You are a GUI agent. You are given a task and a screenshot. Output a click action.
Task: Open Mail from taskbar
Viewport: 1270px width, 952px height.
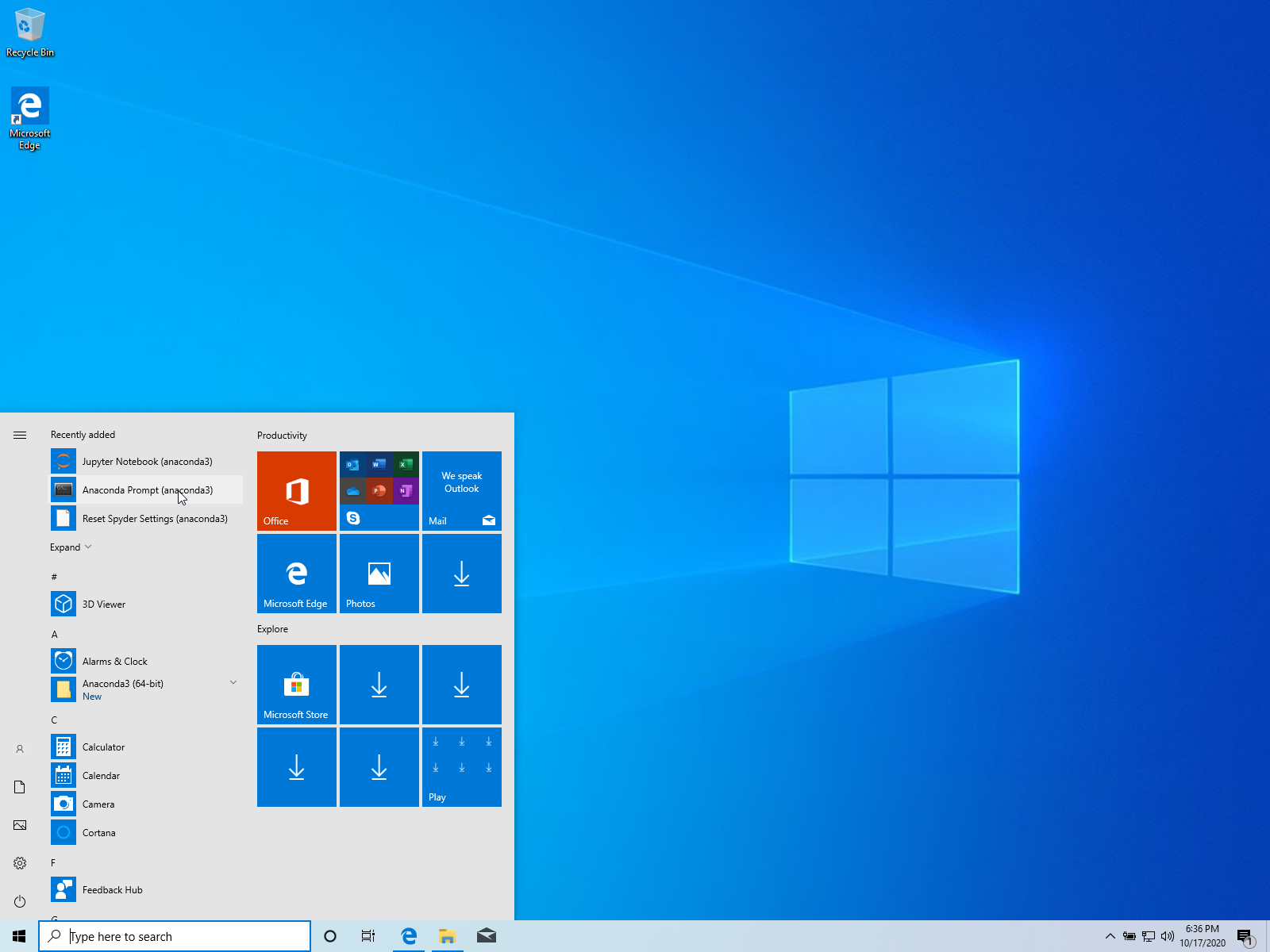486,936
